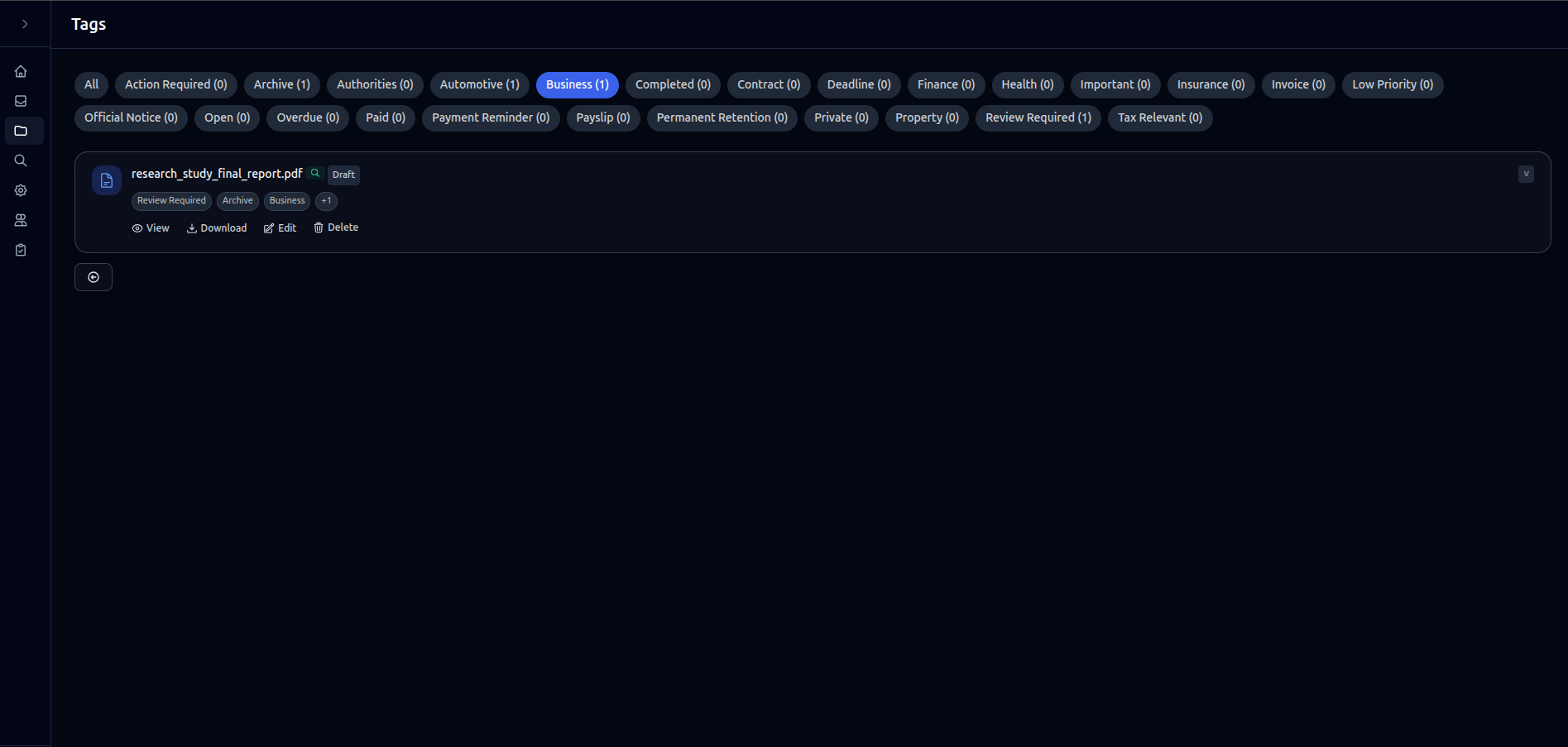Click the Business chip on document
The width and height of the screenshot is (1568, 747).
click(287, 201)
